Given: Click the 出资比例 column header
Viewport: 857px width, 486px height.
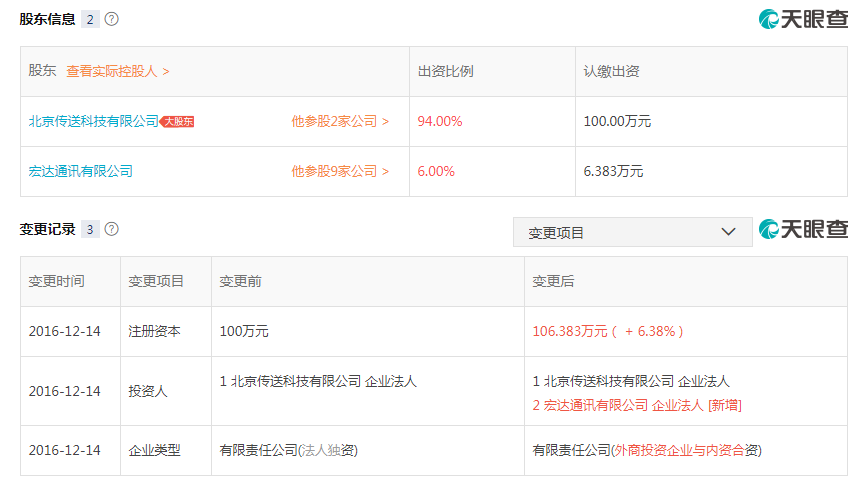Looking at the screenshot, I should point(445,71).
